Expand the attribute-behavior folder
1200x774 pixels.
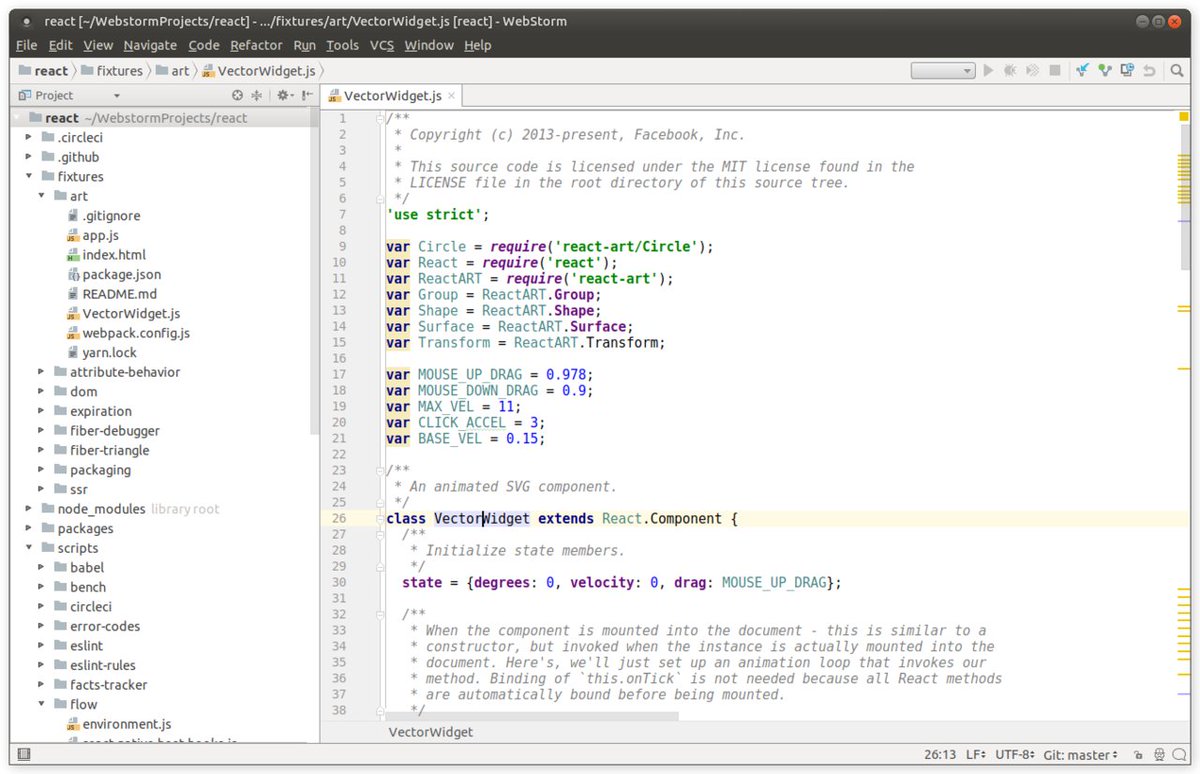point(41,372)
